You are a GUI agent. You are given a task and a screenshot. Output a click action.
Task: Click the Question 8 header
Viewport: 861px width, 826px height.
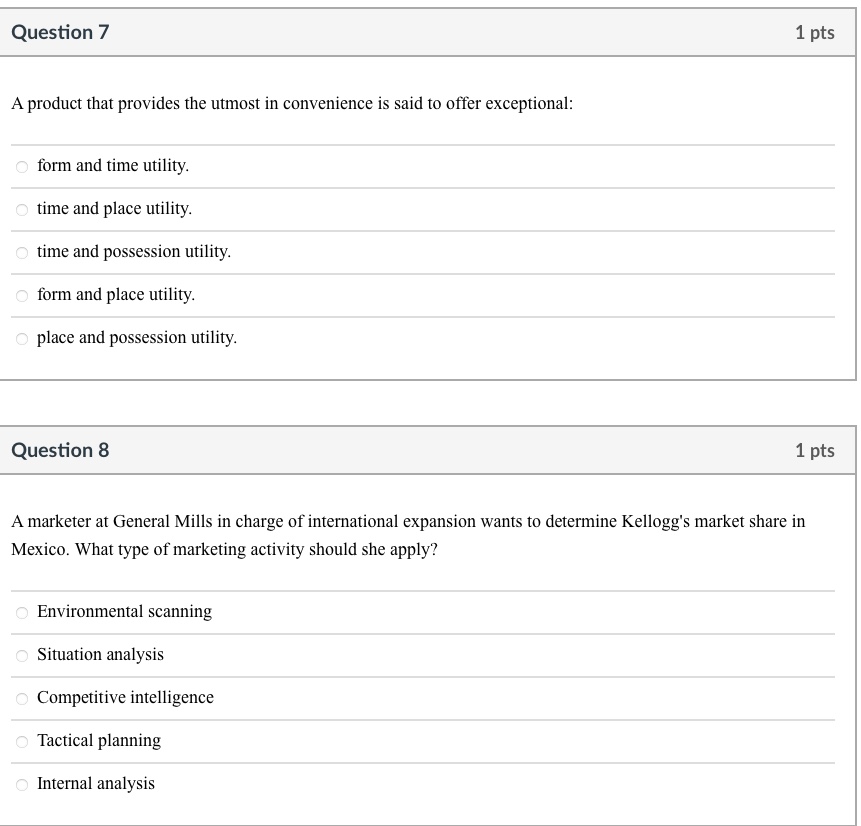pos(62,450)
